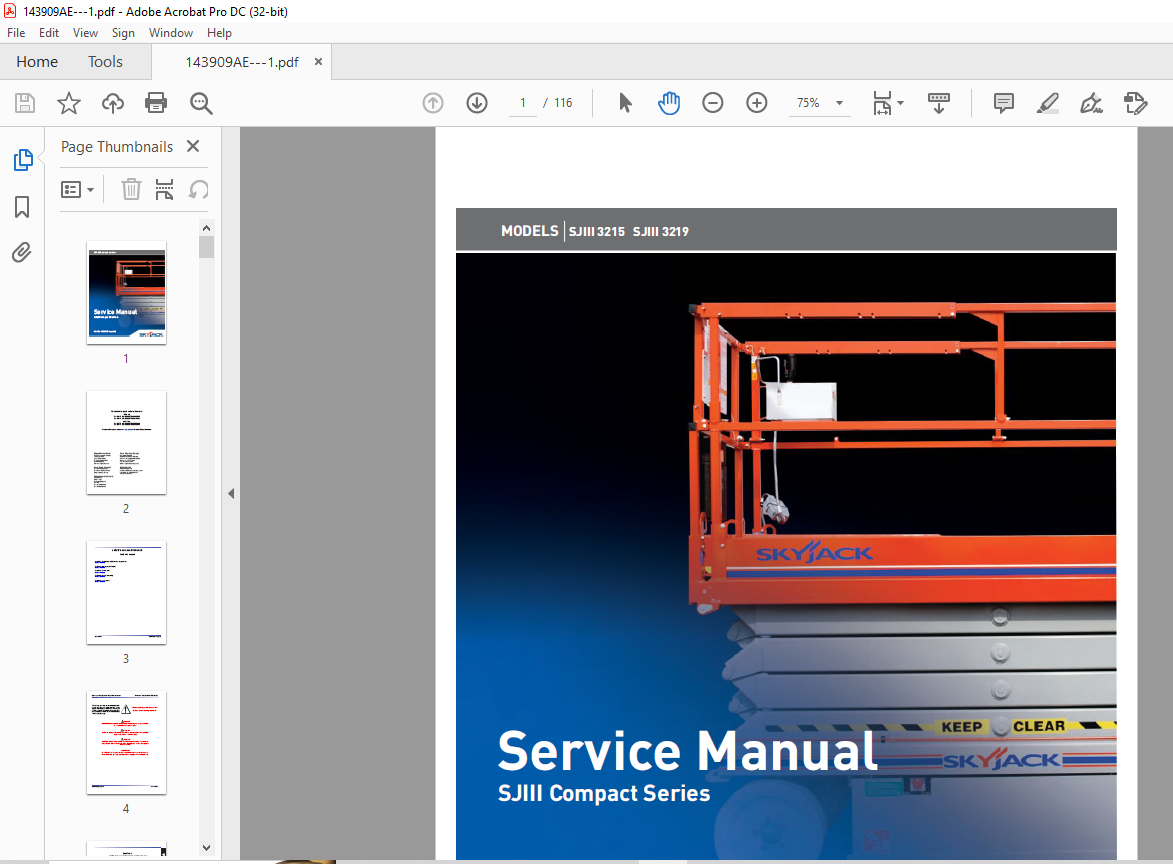Click the Service Manual title text

pyautogui.click(x=687, y=750)
